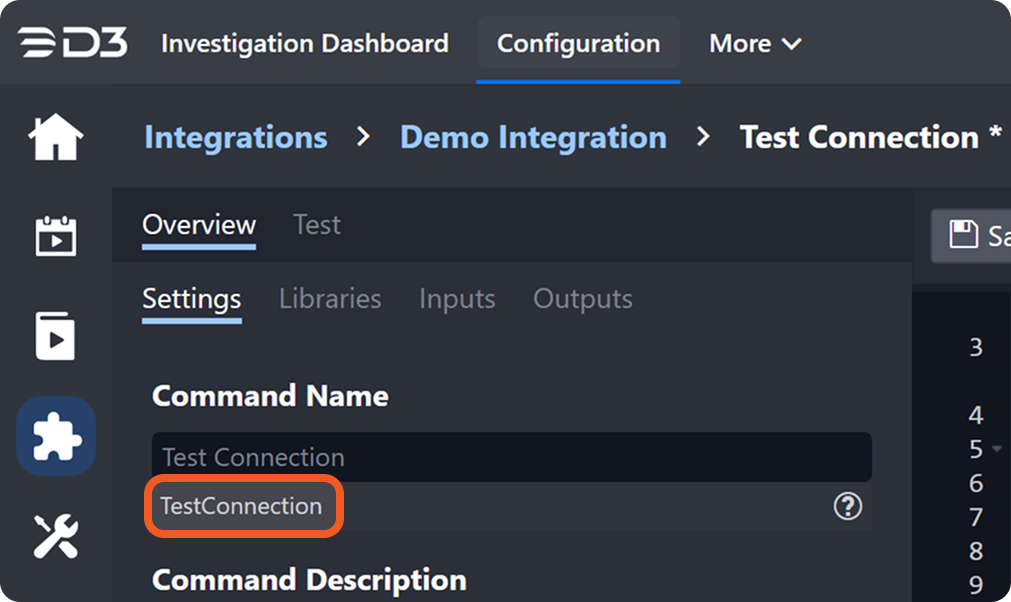Collapse the code fold arrow at line 5
This screenshot has height=602, width=1011.
997,449
